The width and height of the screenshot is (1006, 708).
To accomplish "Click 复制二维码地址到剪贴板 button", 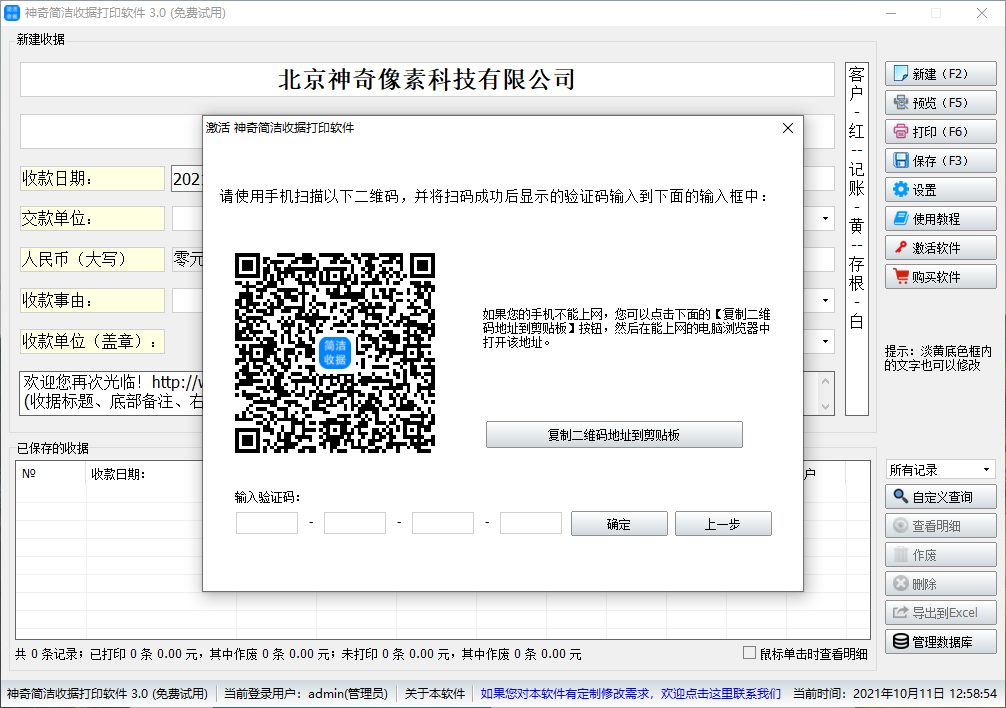I will tap(614, 435).
